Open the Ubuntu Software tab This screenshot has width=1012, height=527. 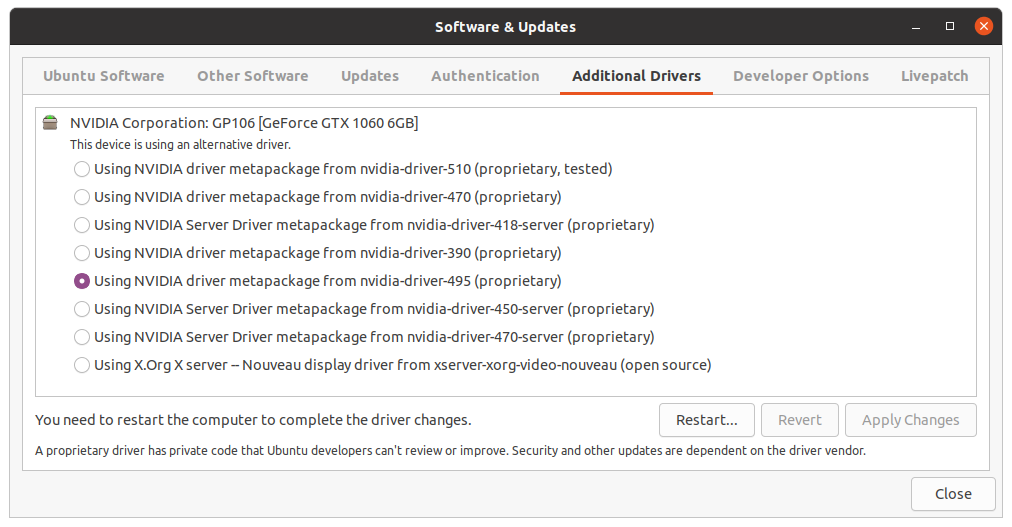[104, 76]
